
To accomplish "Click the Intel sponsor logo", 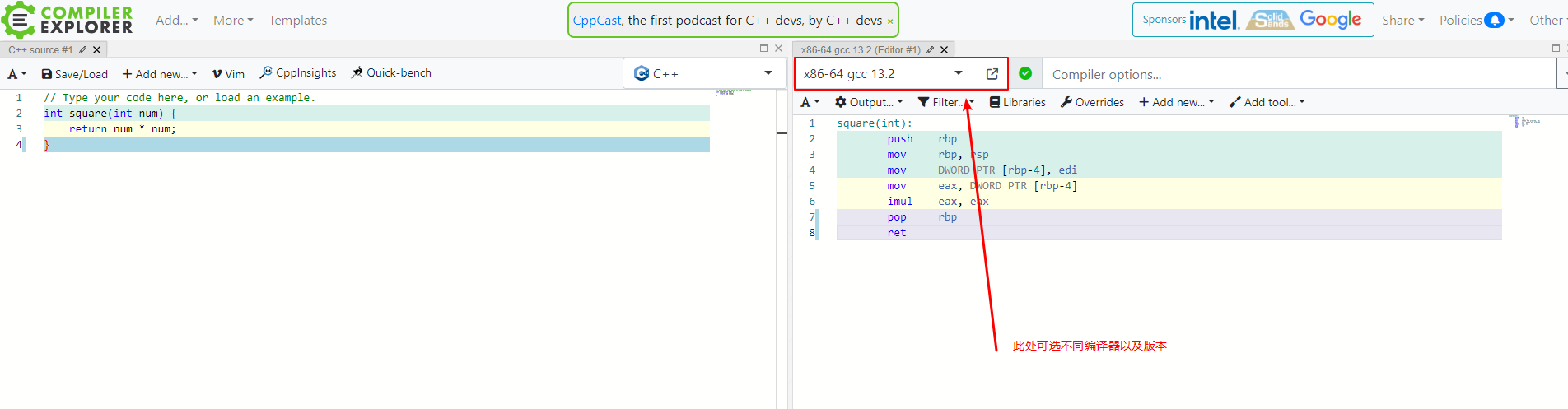I will click(x=1214, y=20).
